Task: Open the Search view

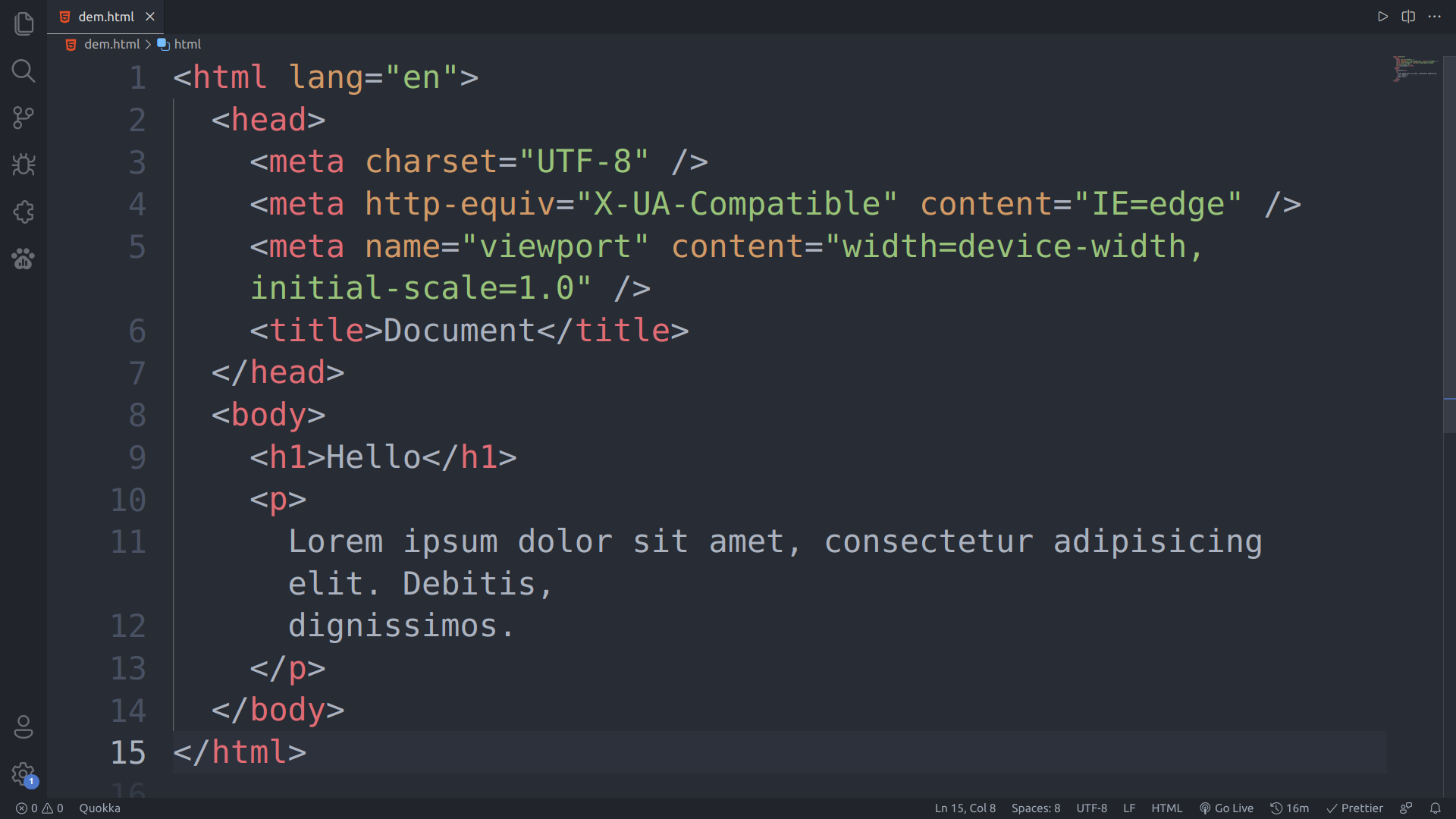Action: (x=24, y=71)
